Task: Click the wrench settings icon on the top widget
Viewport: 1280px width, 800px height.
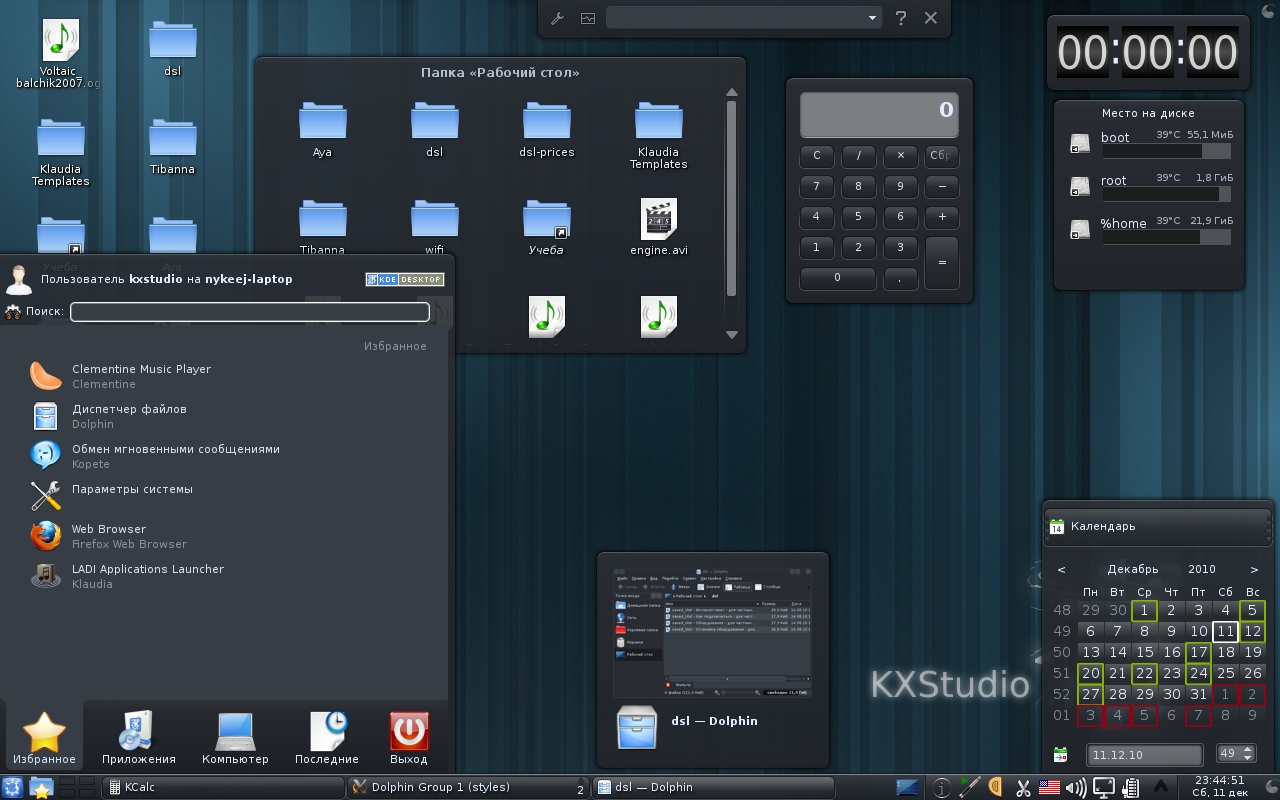Action: [x=559, y=18]
